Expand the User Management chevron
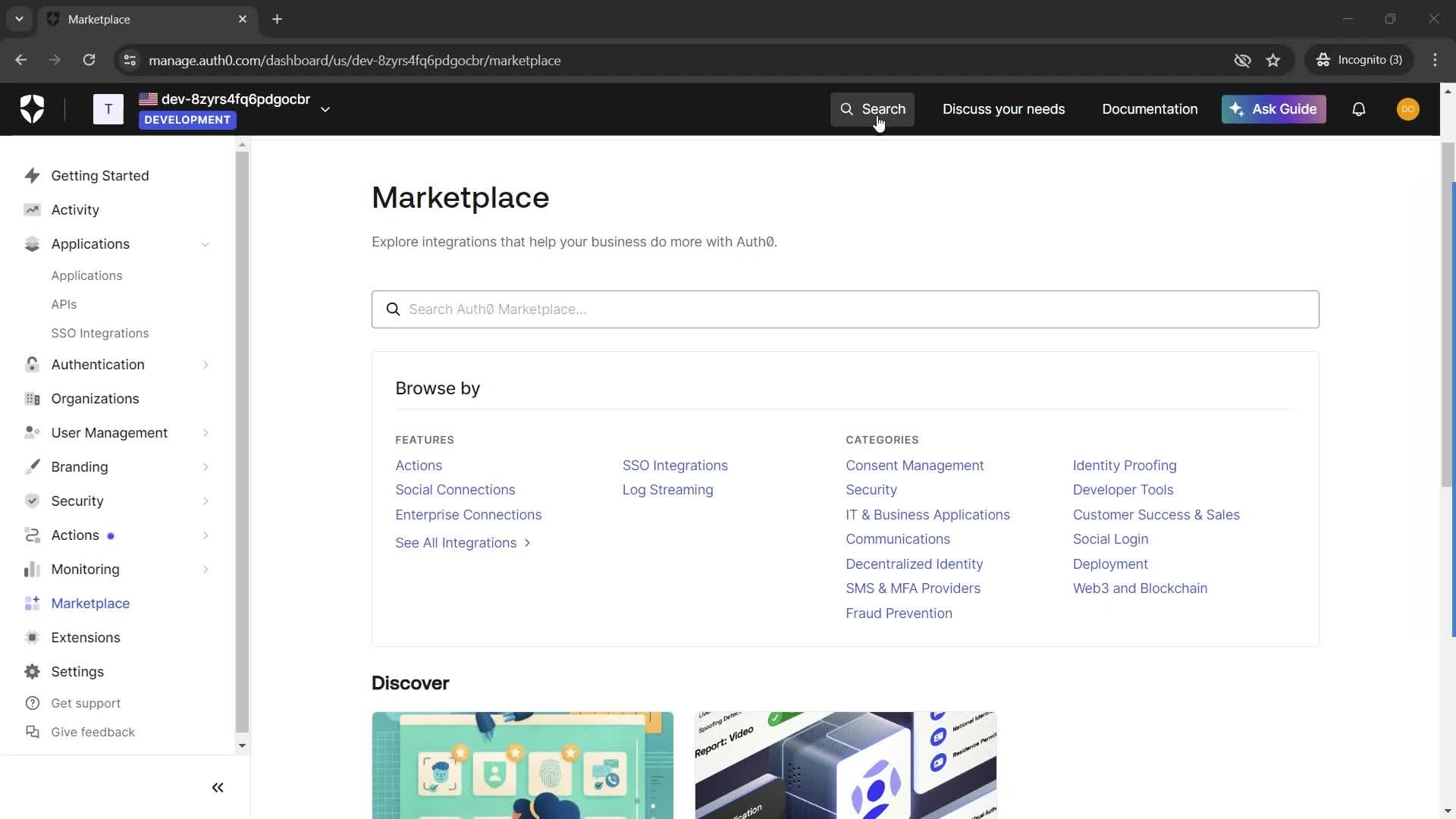1456x819 pixels. [206, 433]
